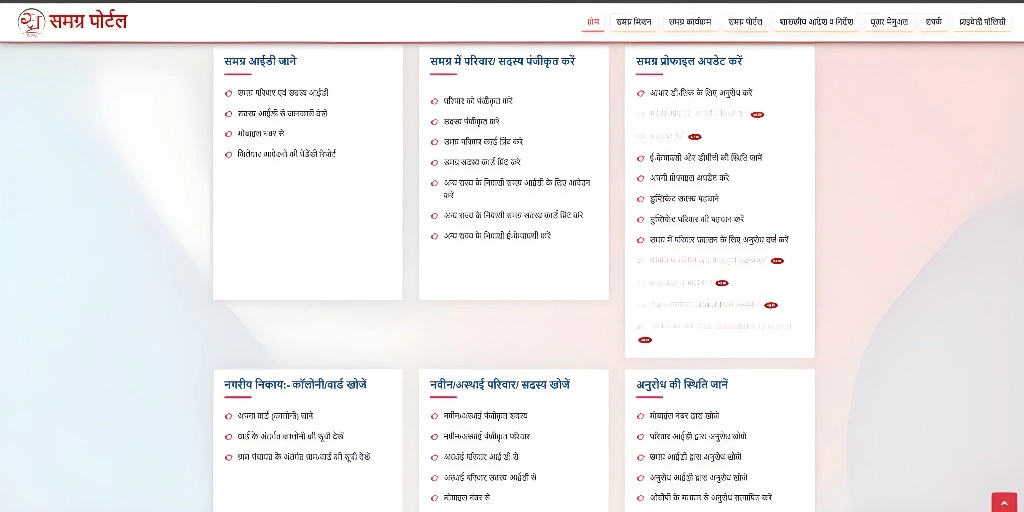The image size is (1024, 512).
Task: Open अन्य राज्य के निवासी समग्र आईडी आवेदन link
Action: (517, 189)
